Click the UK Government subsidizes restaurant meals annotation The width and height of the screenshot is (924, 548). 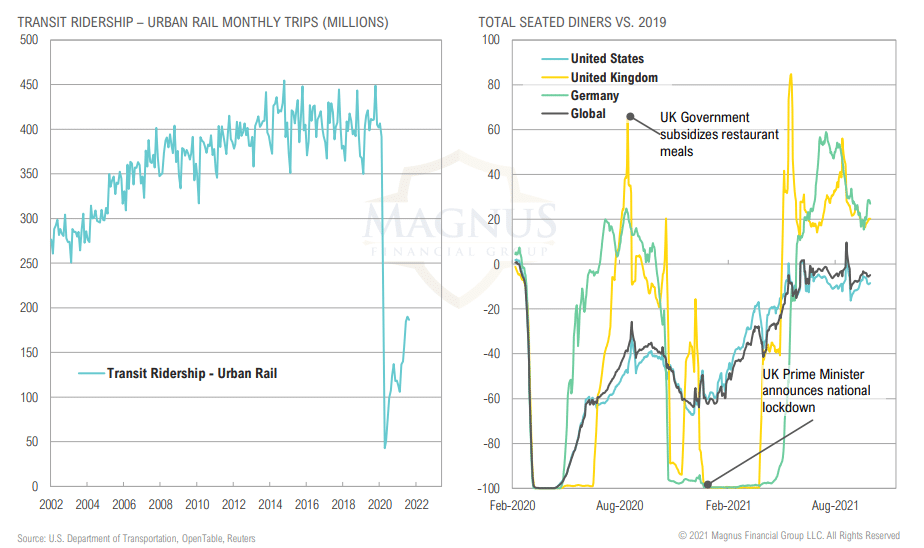click(x=719, y=134)
